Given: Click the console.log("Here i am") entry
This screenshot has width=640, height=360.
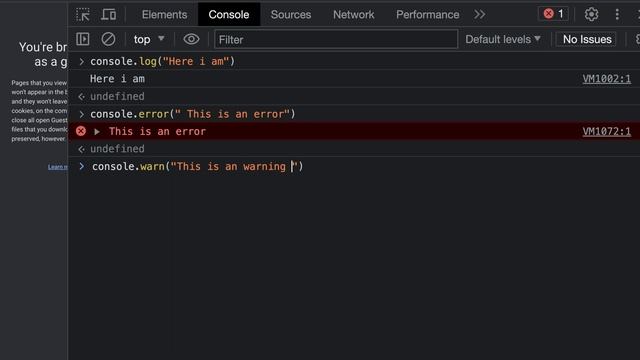Looking at the screenshot, I should [162, 61].
